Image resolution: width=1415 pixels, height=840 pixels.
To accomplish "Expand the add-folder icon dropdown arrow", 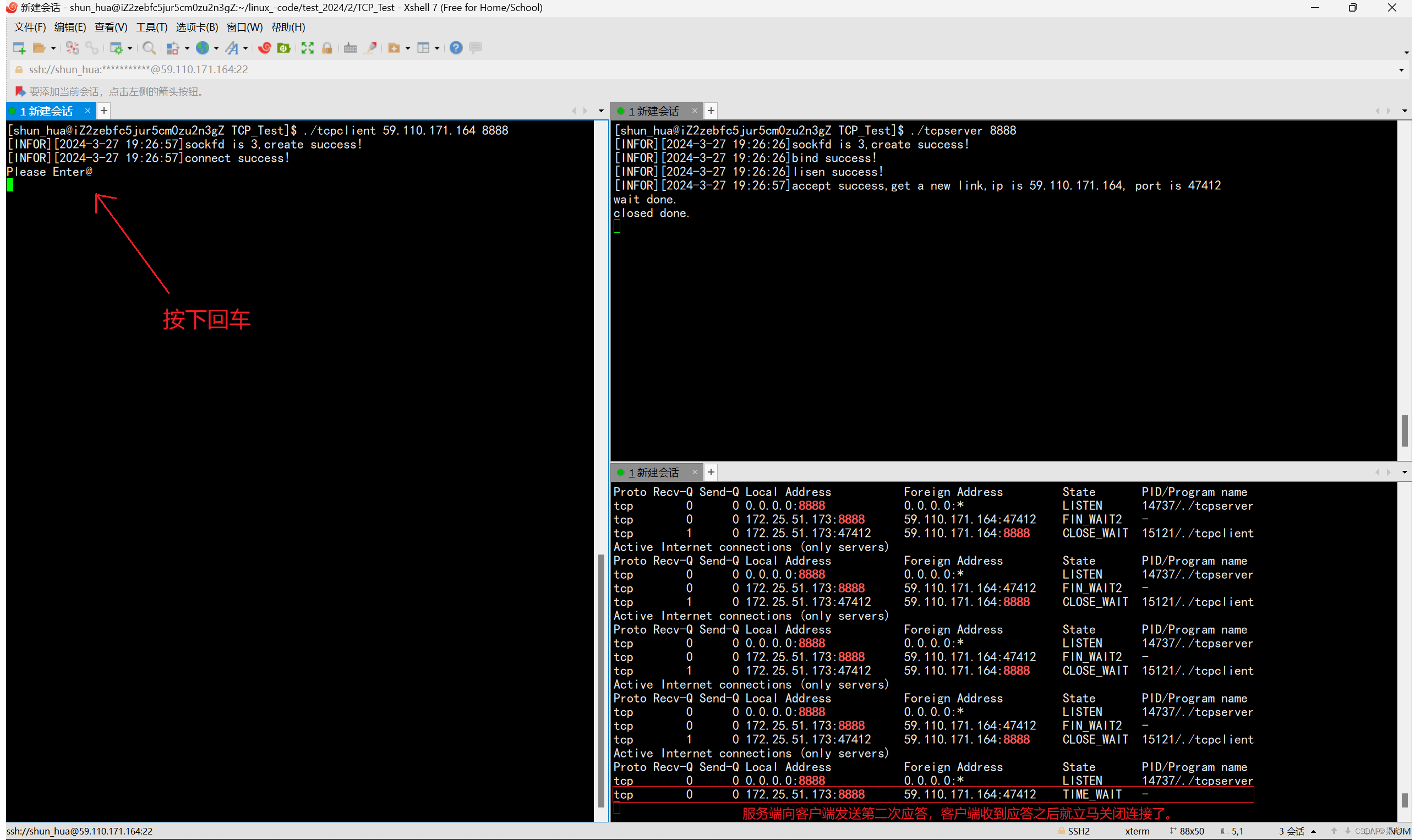I will tap(408, 48).
